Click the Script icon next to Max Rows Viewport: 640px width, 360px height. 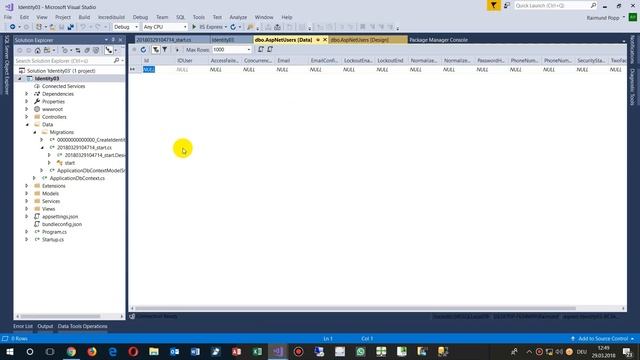260,50
